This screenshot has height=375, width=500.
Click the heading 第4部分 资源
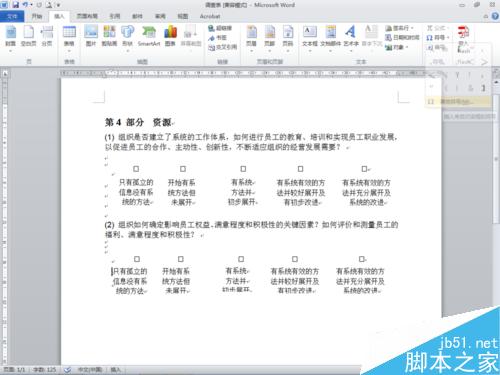(x=138, y=122)
